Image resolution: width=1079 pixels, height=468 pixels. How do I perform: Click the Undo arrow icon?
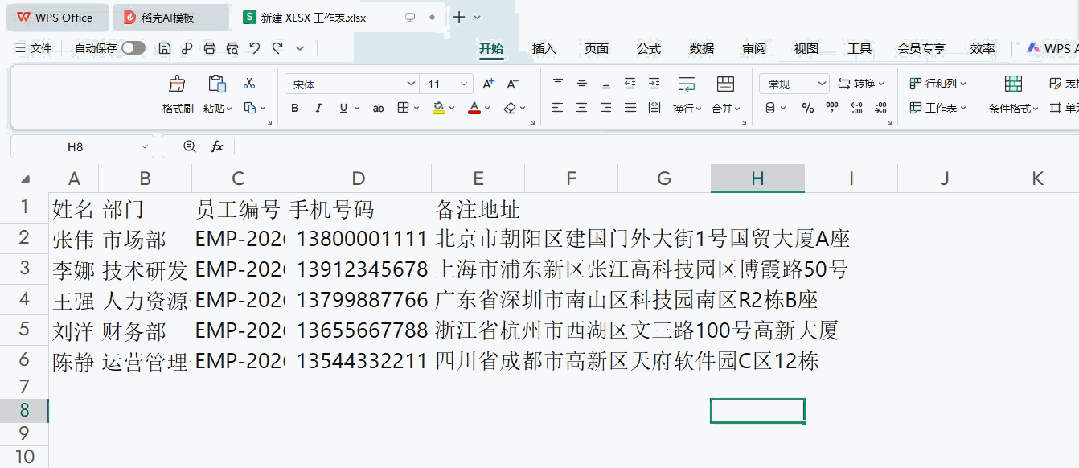click(x=255, y=48)
